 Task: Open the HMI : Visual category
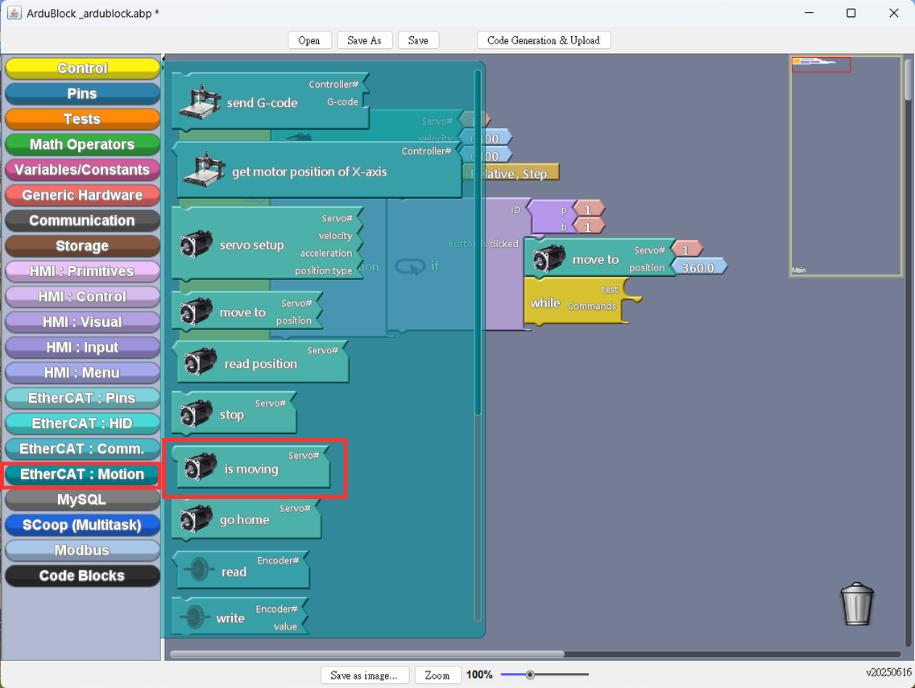pos(82,322)
